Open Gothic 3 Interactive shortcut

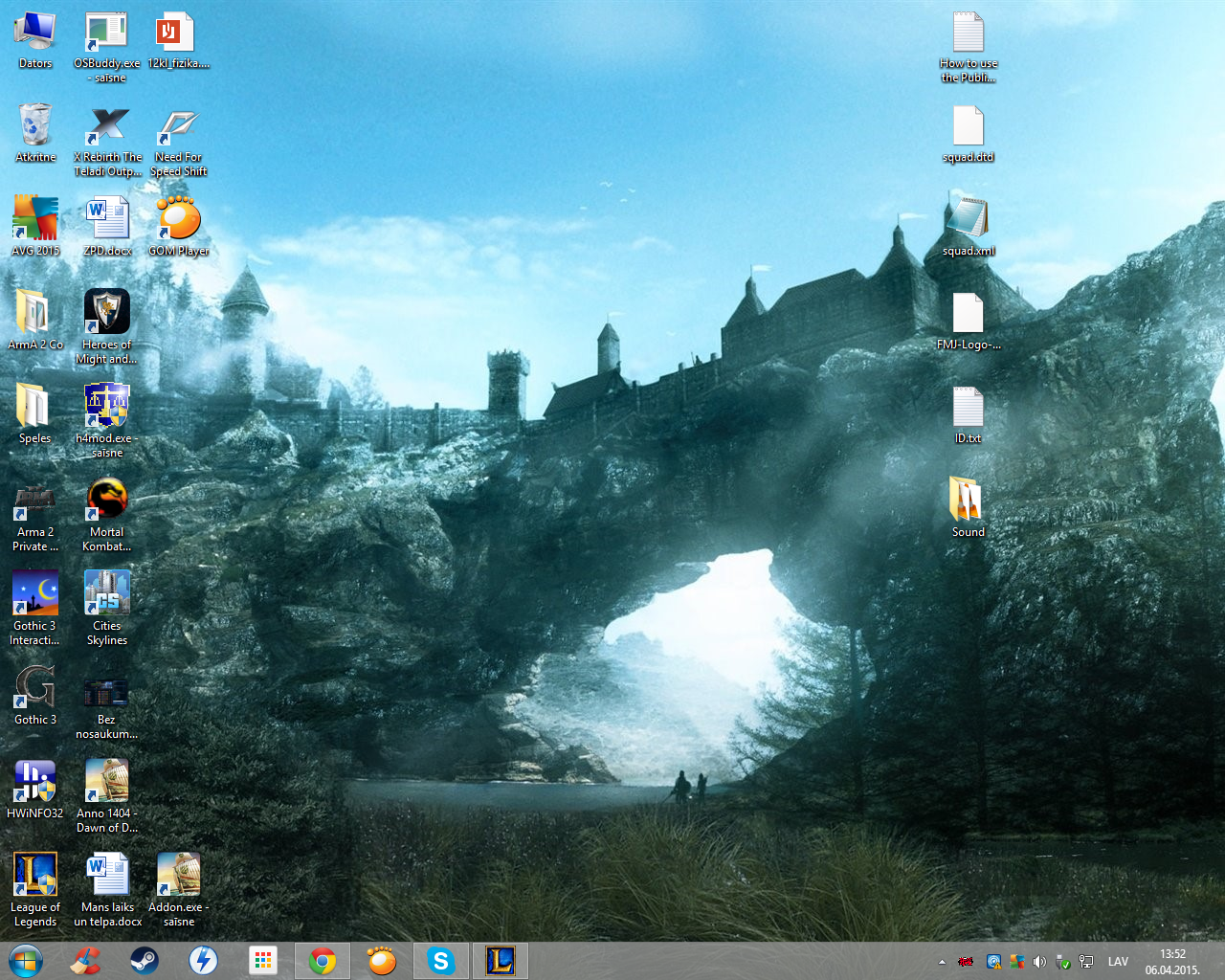[35, 610]
